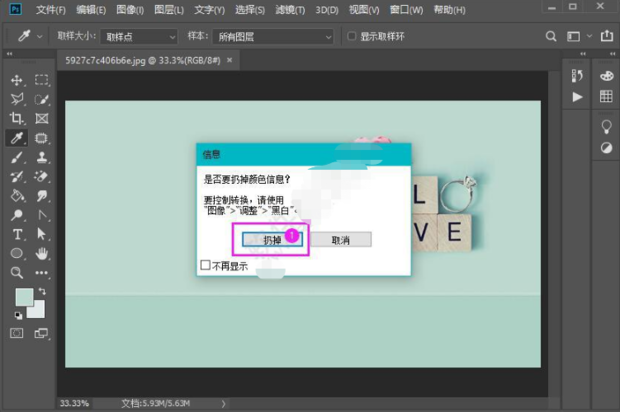Open the 帮助(H) menu

tap(449, 9)
